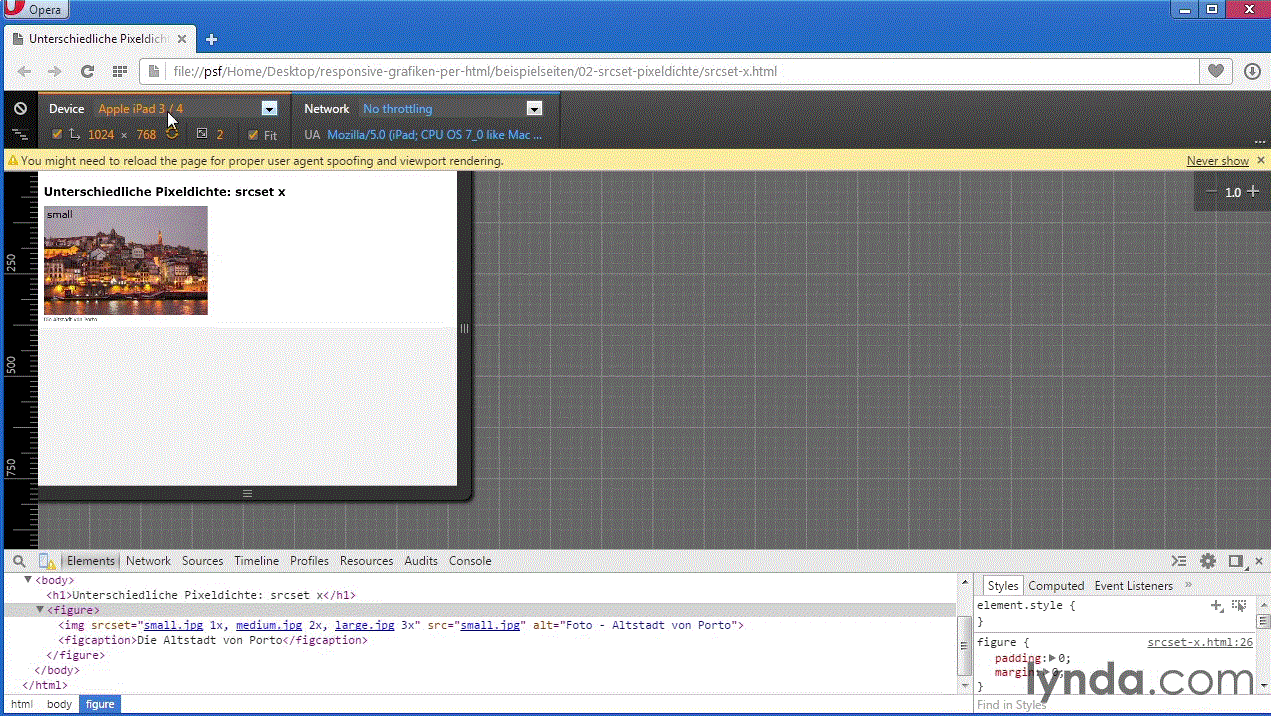1271x716 pixels.
Task: Open the Network throttling dropdown
Action: pos(452,109)
